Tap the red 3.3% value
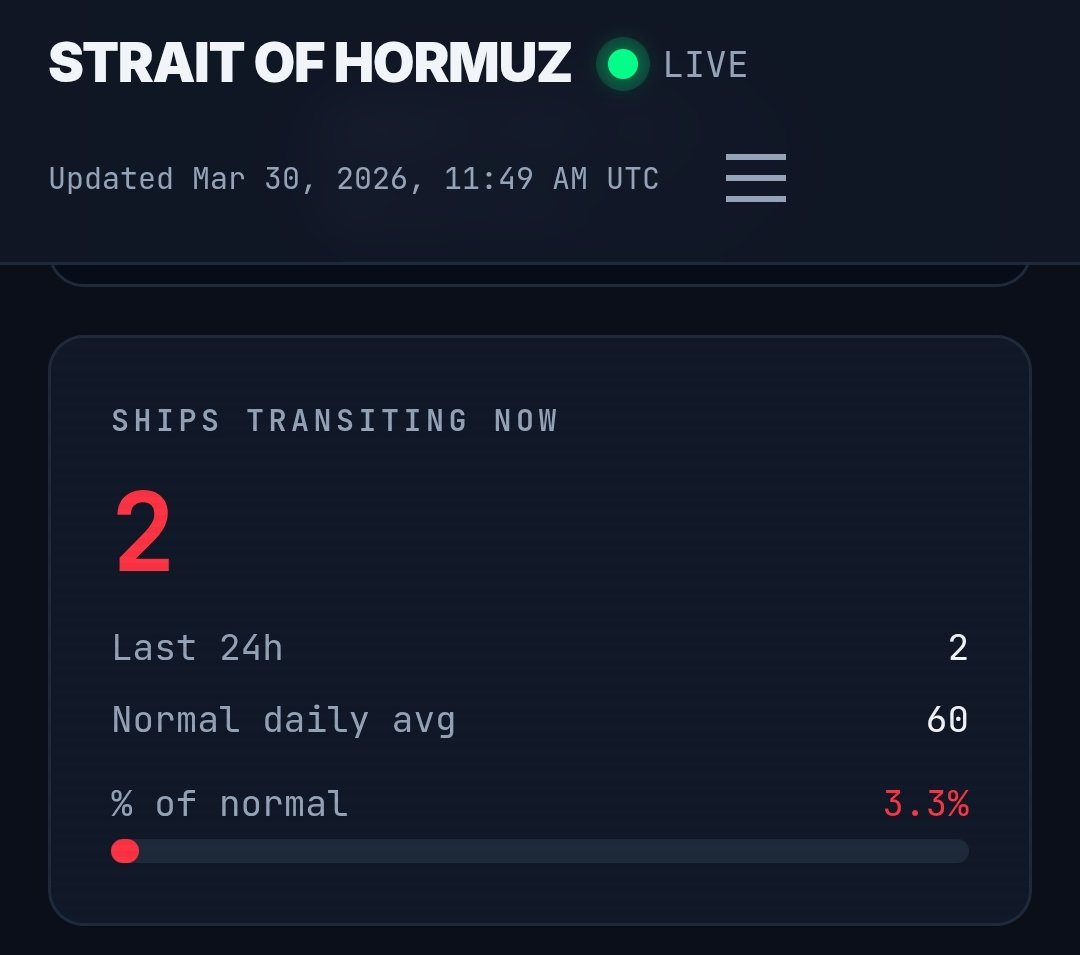The image size is (1080, 955). [925, 804]
